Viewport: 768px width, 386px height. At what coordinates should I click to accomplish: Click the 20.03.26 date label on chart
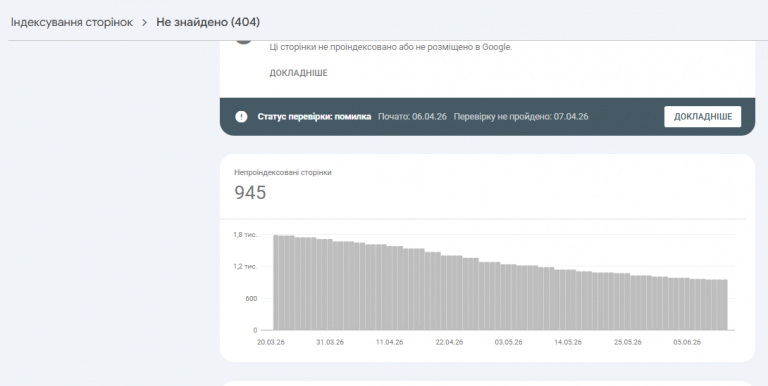click(271, 342)
